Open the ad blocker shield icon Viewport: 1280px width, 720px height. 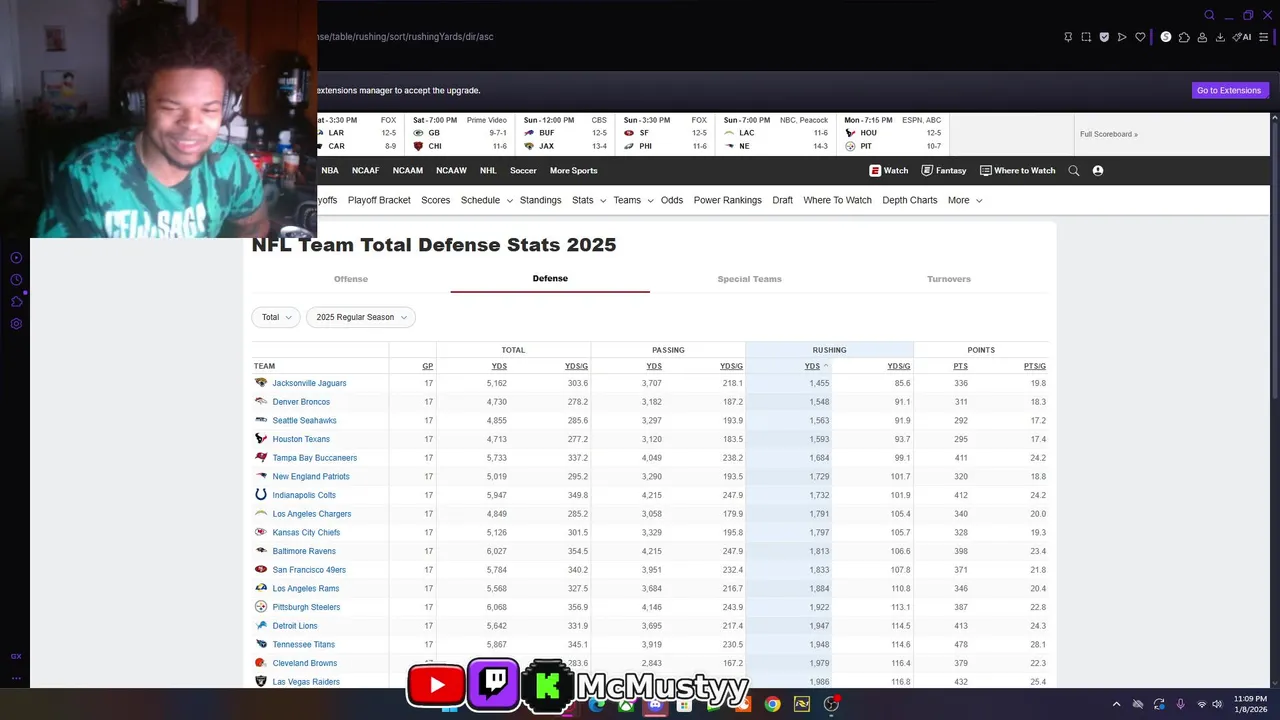[x=1104, y=37]
